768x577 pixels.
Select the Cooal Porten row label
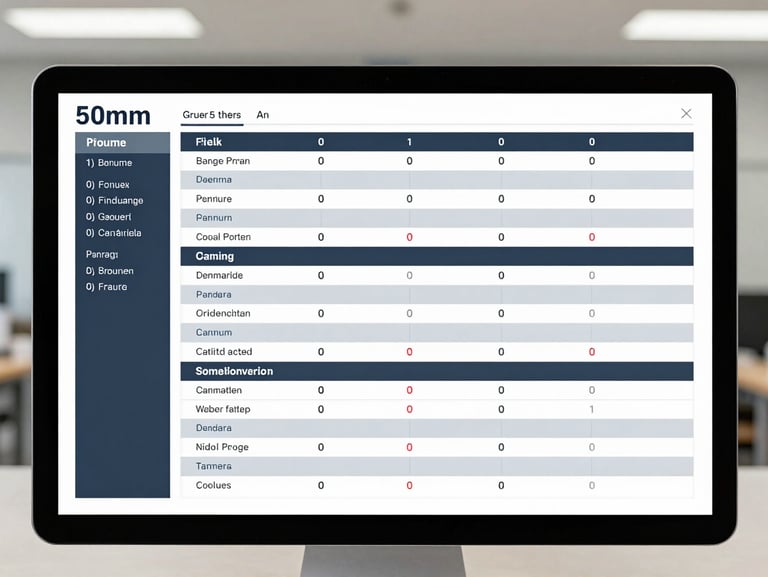tap(223, 237)
